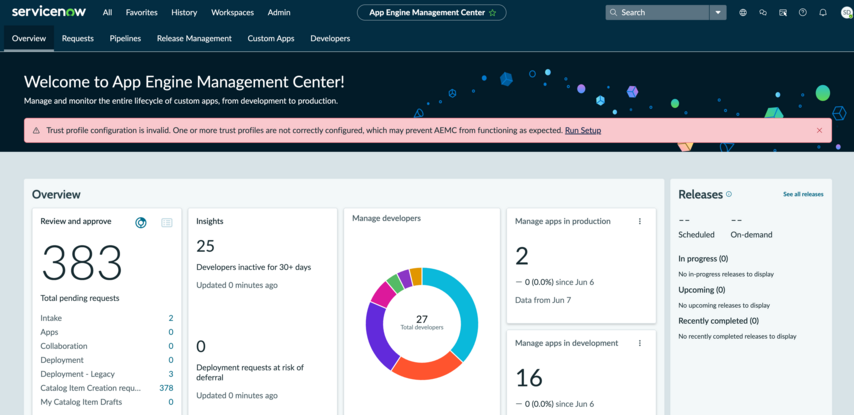Select the Overview tab
This screenshot has height=415, width=854.
click(29, 39)
